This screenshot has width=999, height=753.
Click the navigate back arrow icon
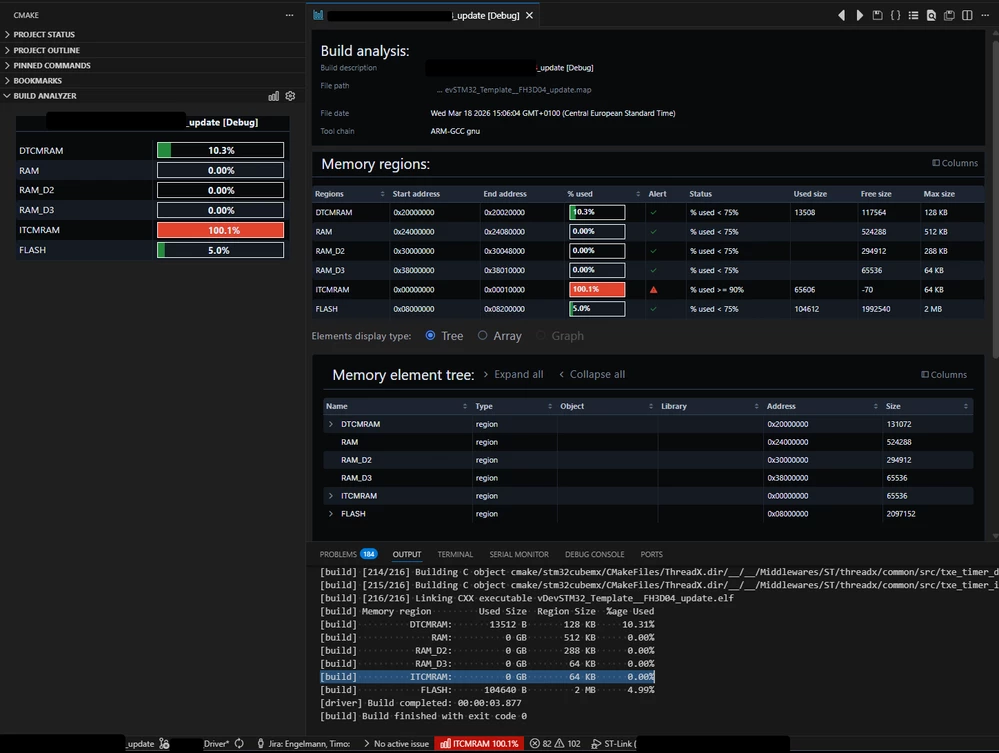tap(842, 15)
